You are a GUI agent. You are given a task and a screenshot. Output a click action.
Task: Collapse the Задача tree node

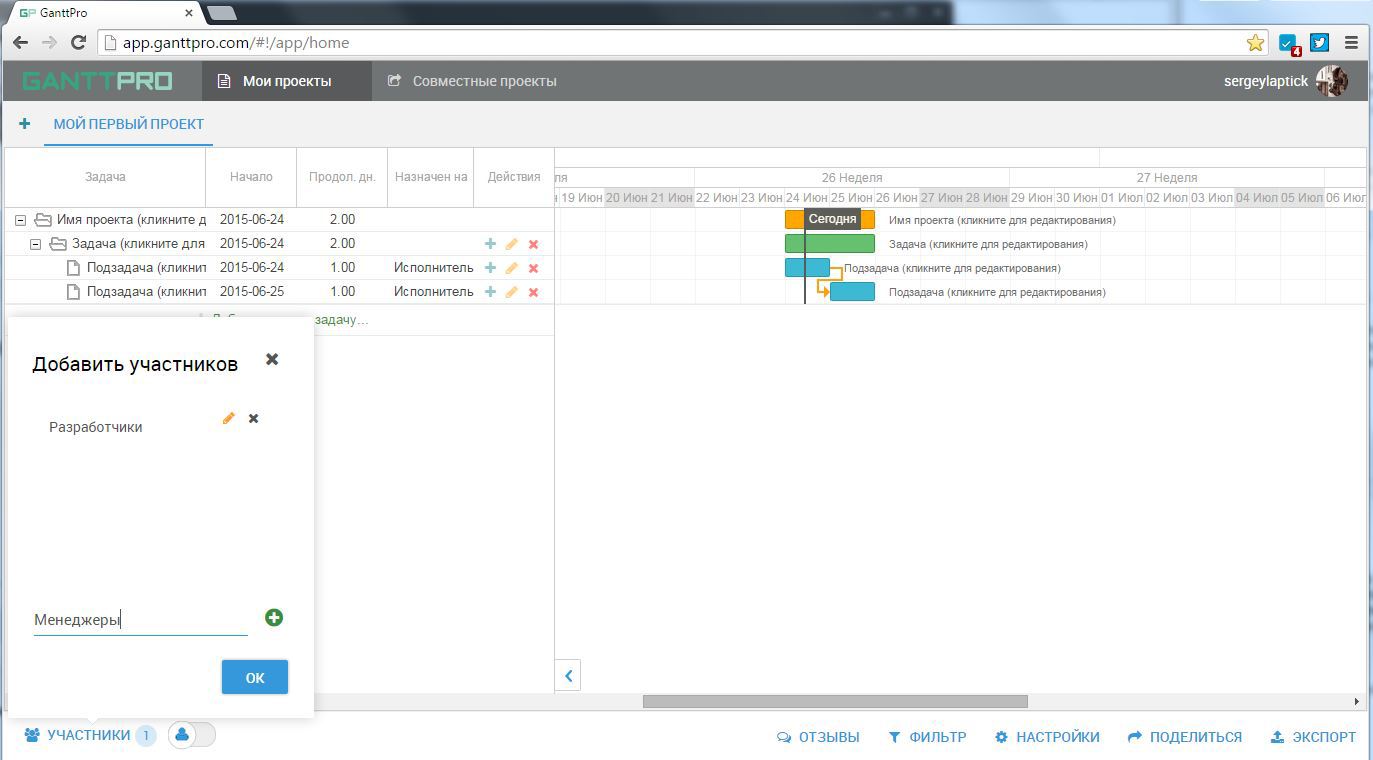(x=35, y=244)
